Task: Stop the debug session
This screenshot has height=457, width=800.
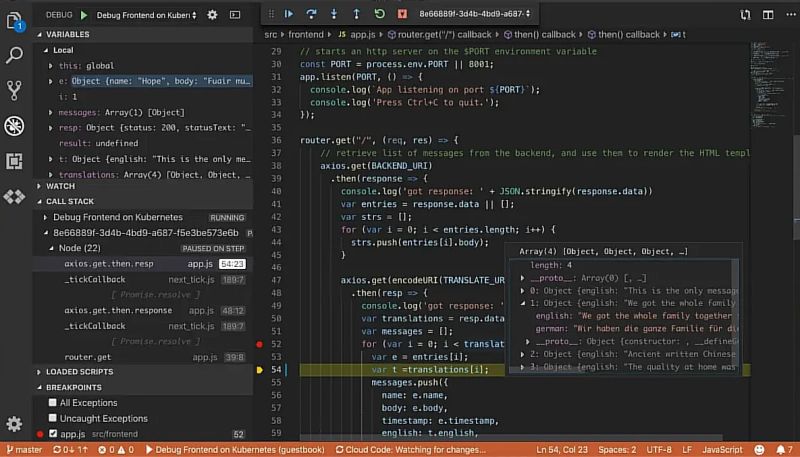Action: (x=402, y=14)
